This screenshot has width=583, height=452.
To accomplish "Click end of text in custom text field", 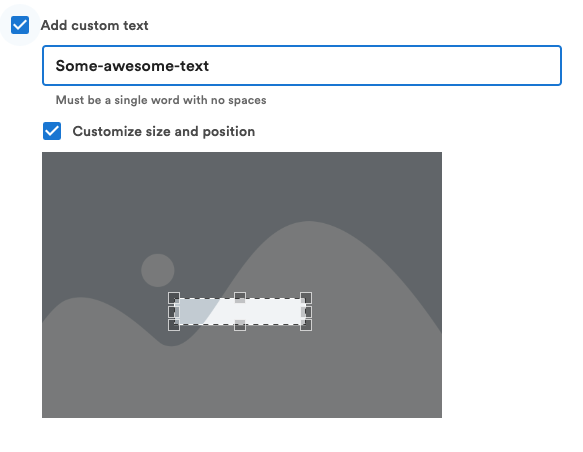I will (210, 66).
